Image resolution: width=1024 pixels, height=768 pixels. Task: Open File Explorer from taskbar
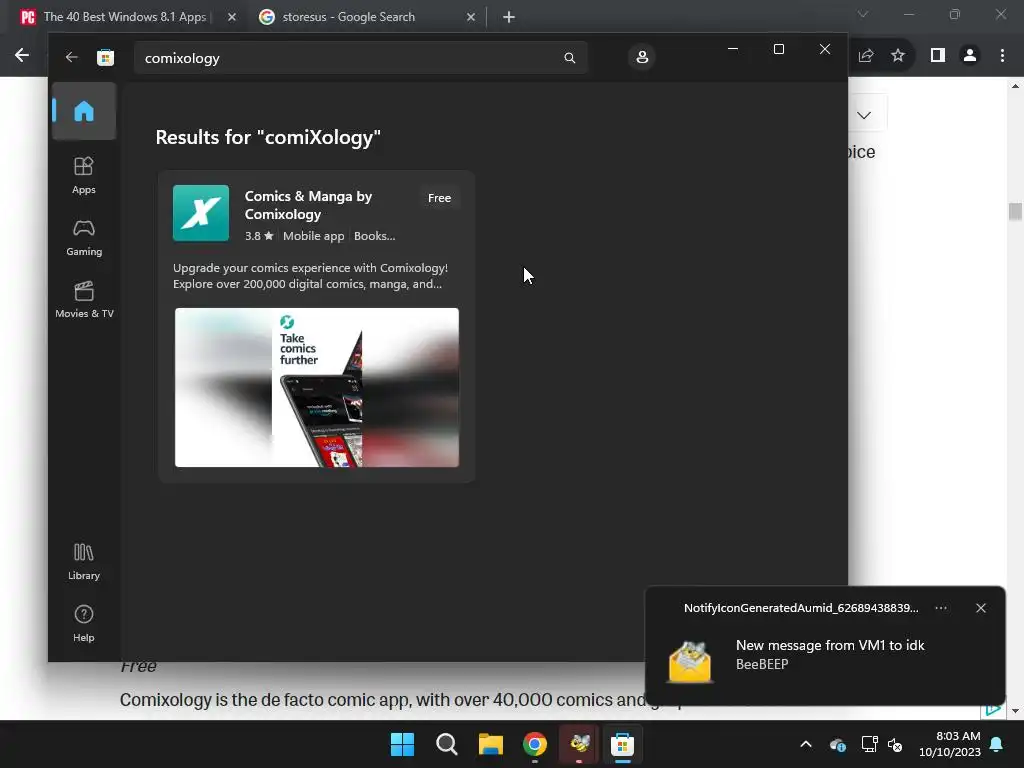click(x=490, y=744)
